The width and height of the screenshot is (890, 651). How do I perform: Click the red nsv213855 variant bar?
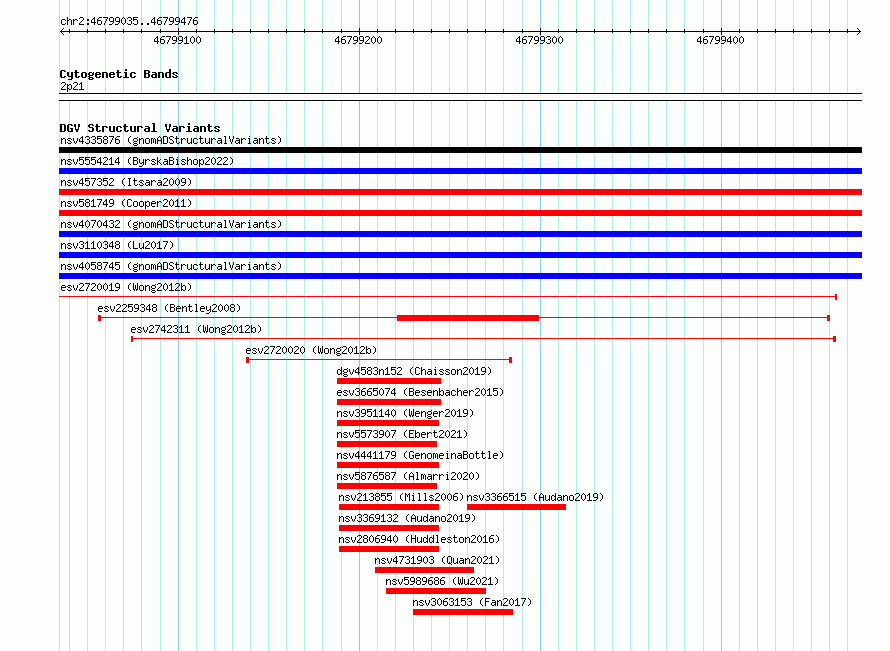[389, 507]
